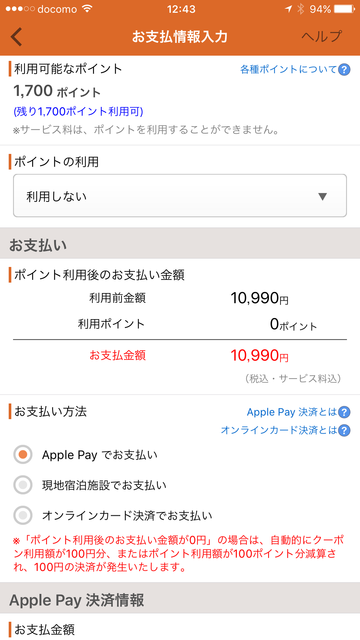
Task: Expand the ポイントの利用 dropdown
Action: coord(180,196)
